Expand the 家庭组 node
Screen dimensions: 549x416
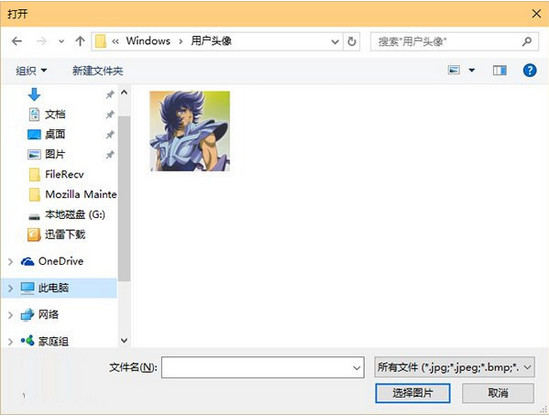pyautogui.click(x=10, y=341)
